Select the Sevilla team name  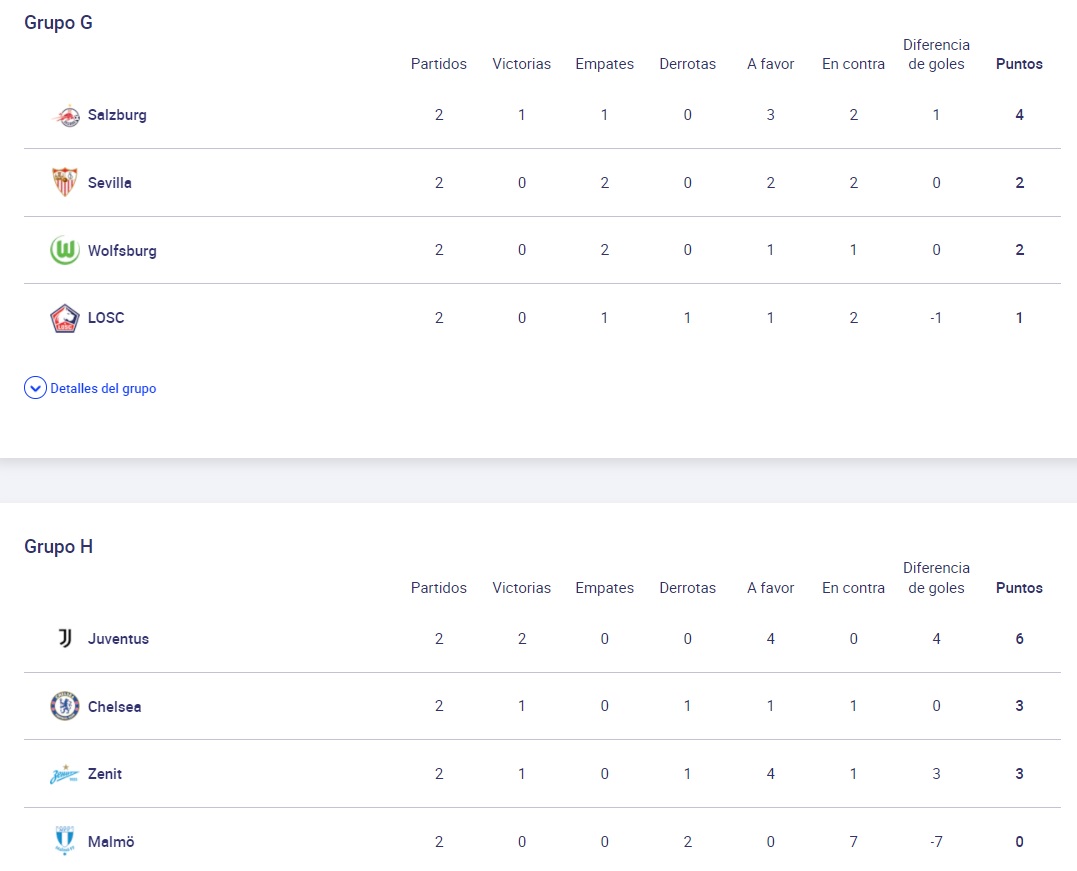tap(110, 183)
